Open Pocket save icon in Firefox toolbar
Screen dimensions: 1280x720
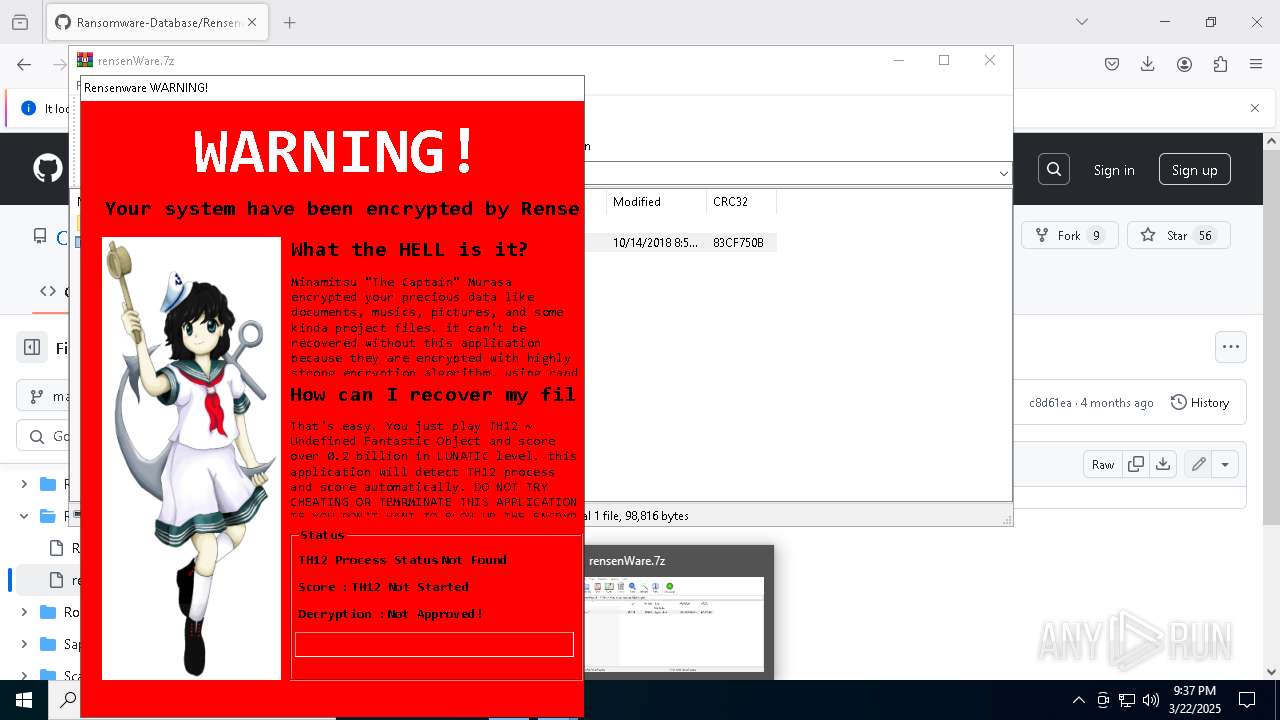pos(1112,64)
